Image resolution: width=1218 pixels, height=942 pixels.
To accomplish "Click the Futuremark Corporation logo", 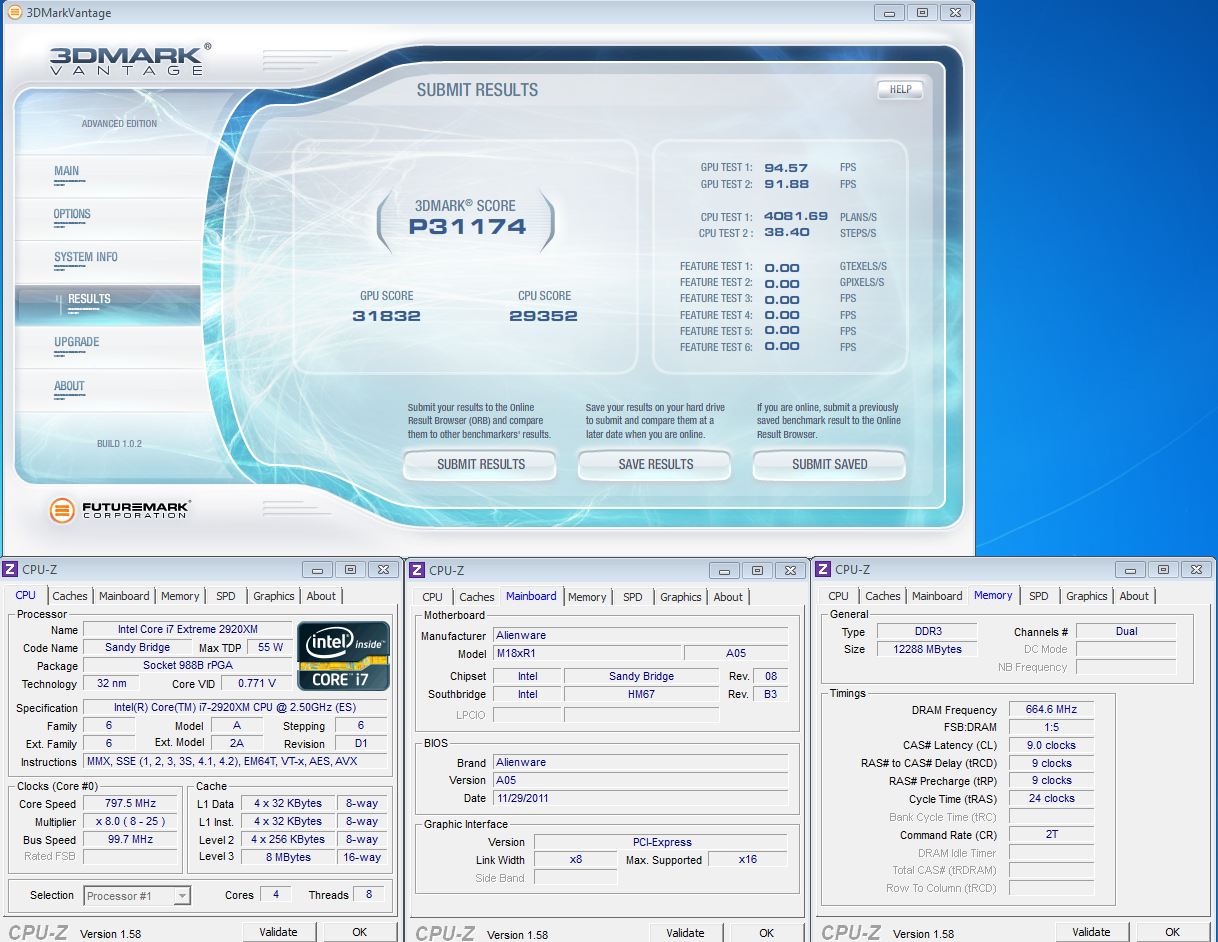I will point(119,510).
